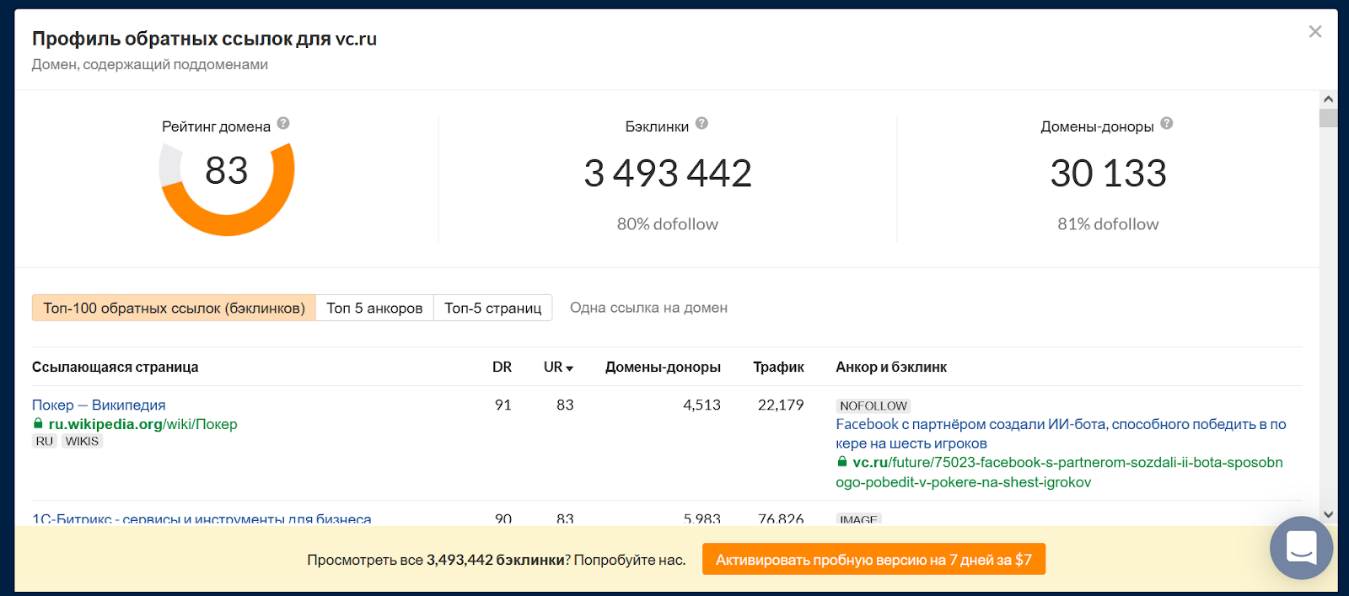Open help icon next to Рейтинг домена
1349x596 pixels.
click(x=283, y=123)
